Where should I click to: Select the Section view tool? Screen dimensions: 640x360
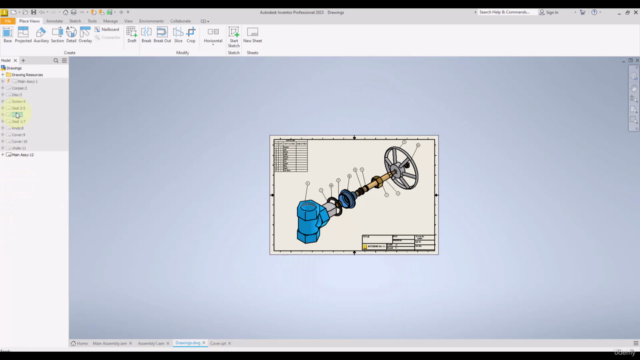pyautogui.click(x=57, y=35)
